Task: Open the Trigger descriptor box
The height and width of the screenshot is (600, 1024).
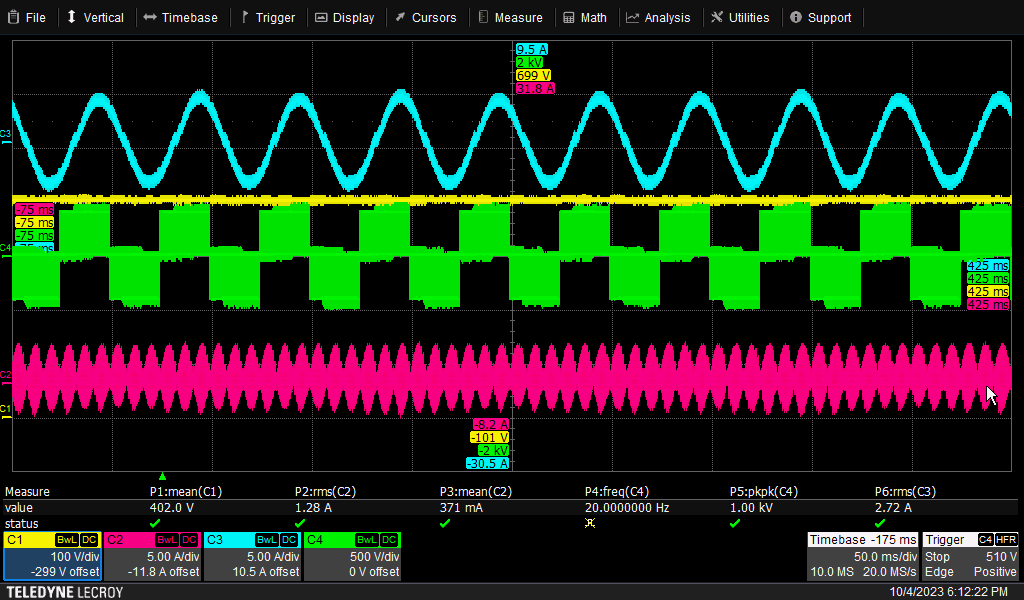Action: tap(970, 556)
